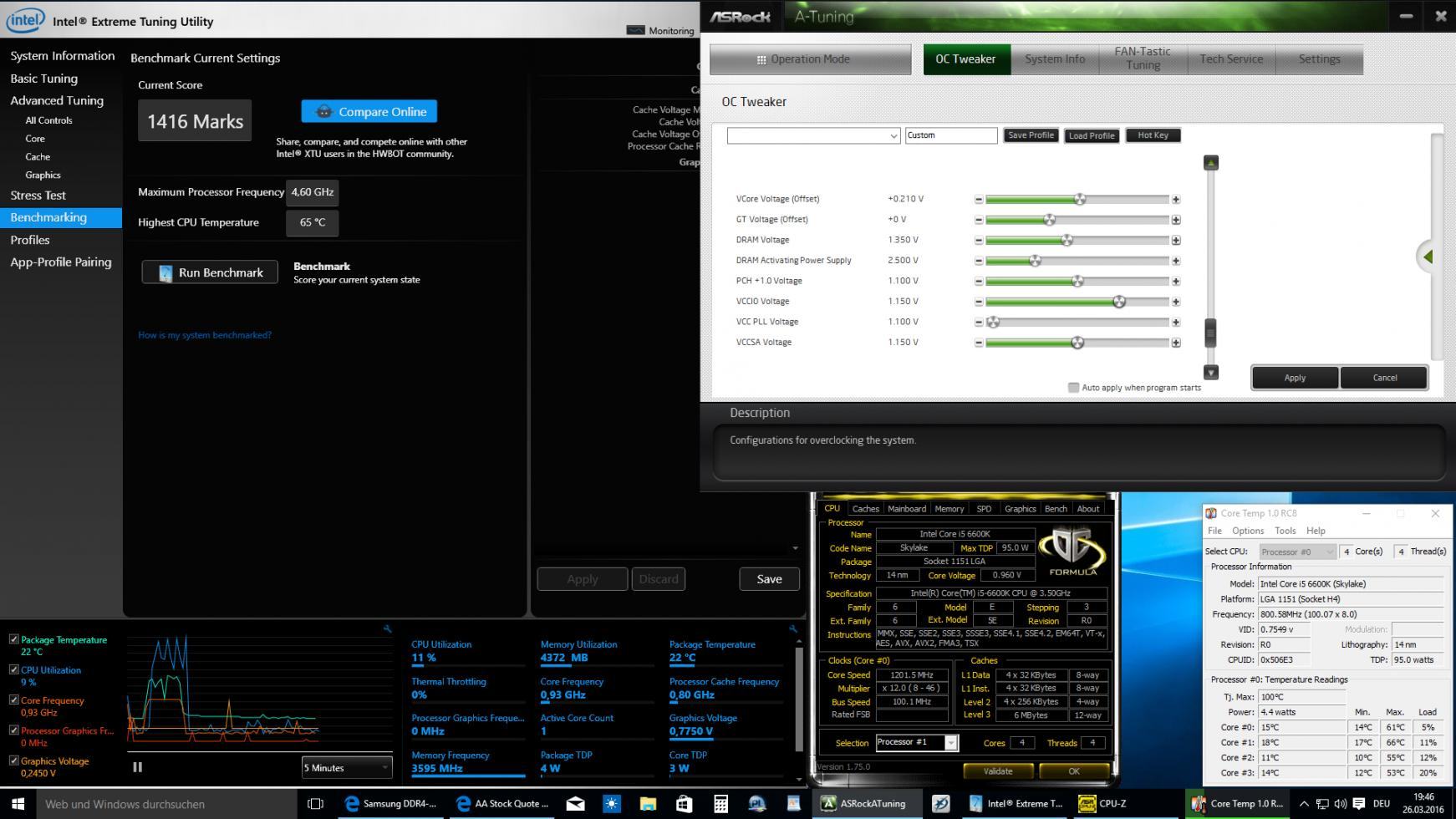Open Task View on the taskbar
Image resolution: width=1456 pixels, height=819 pixels.
[315, 804]
